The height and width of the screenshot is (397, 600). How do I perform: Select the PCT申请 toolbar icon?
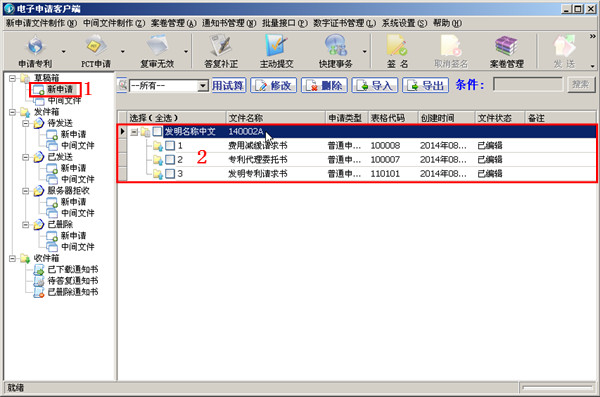click(96, 51)
